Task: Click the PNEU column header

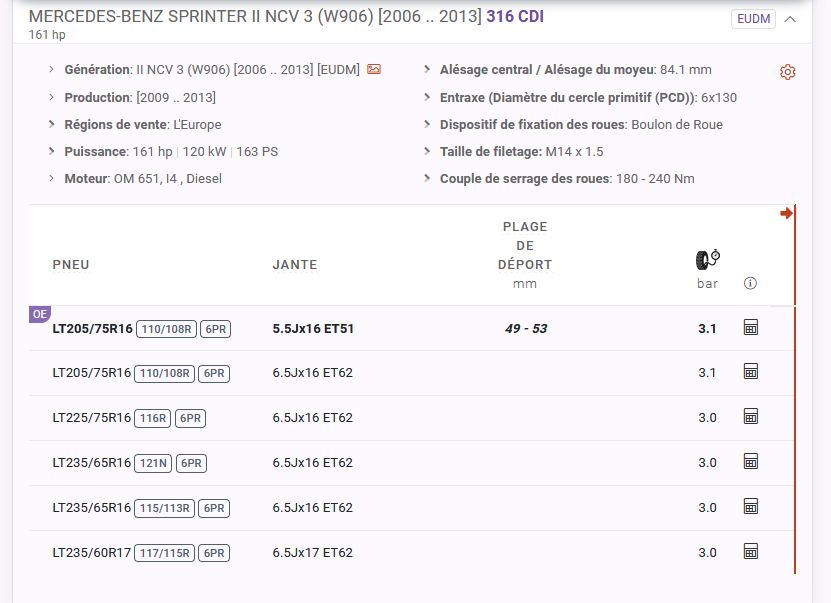Action: click(71, 265)
